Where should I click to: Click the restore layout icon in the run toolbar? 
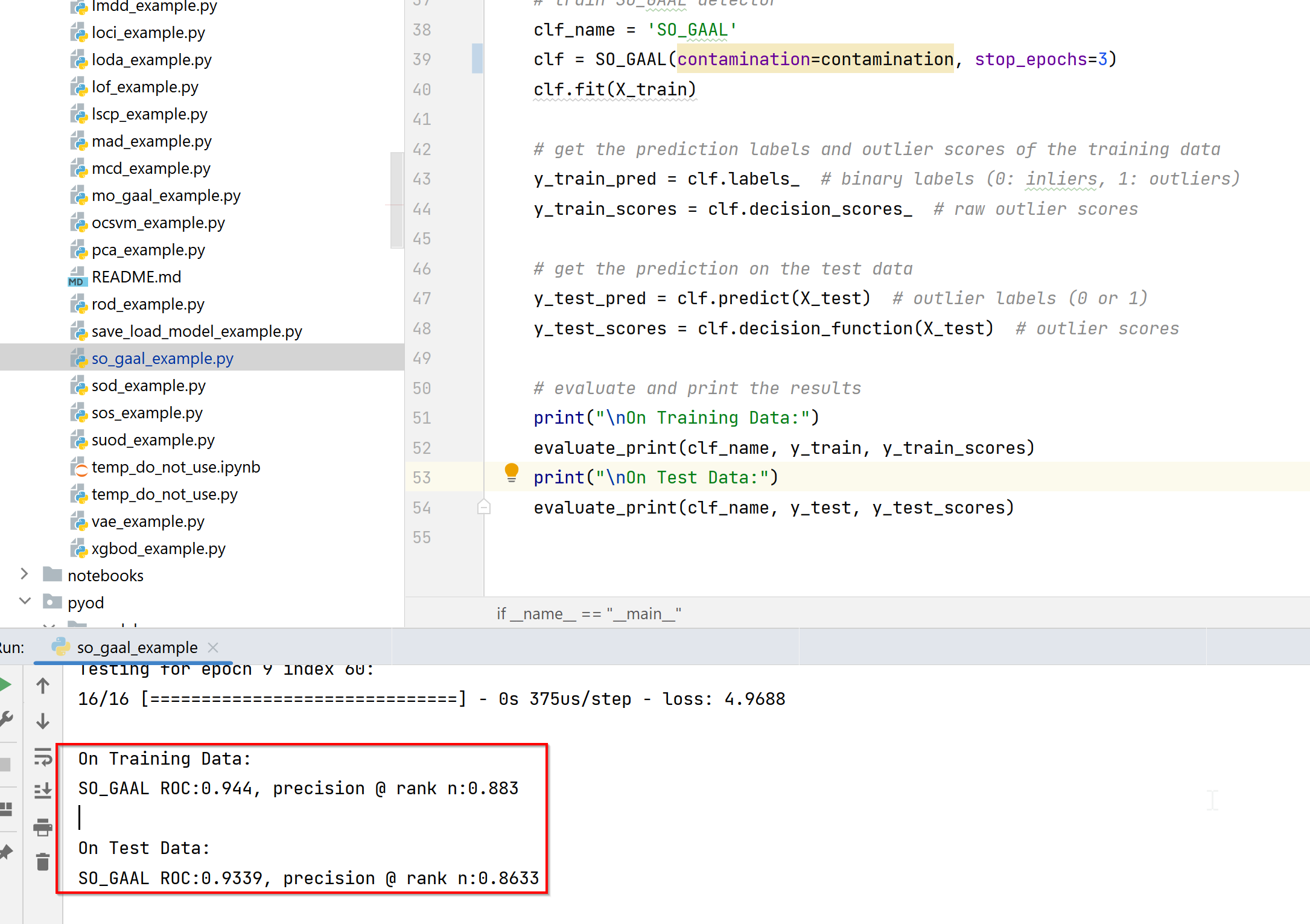[x=7, y=809]
